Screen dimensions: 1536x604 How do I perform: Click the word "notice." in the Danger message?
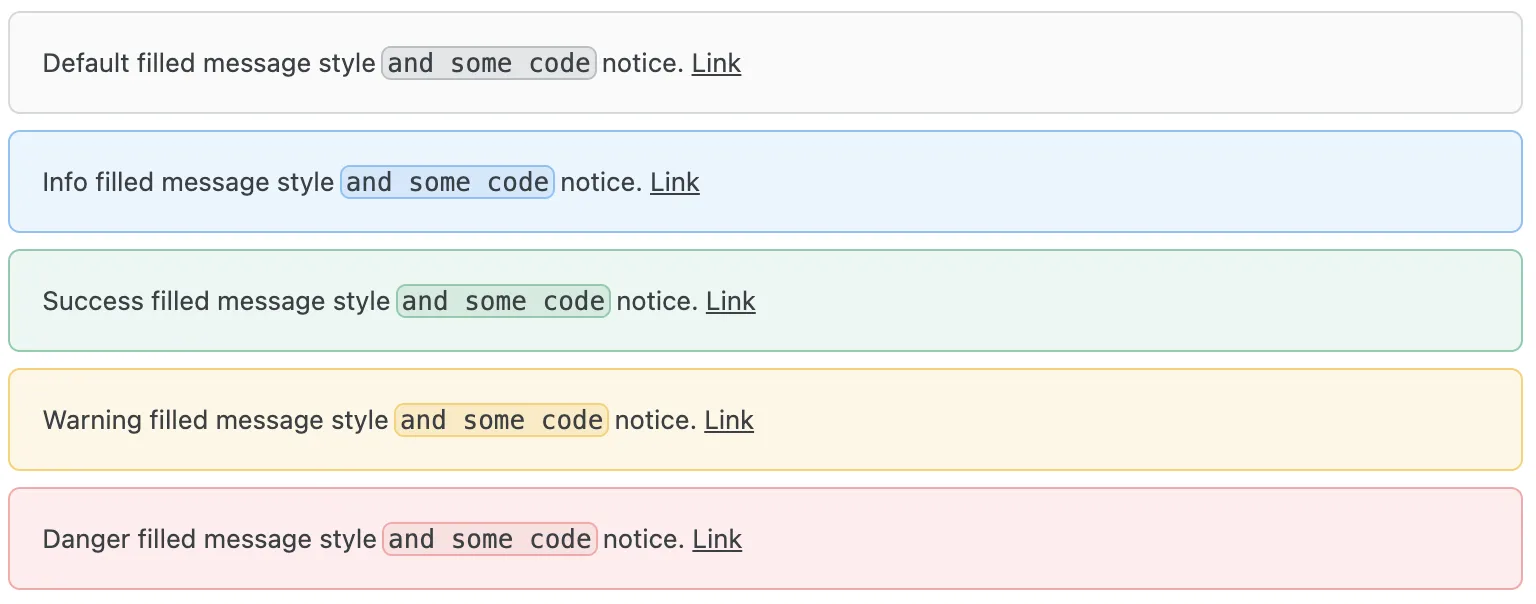(644, 539)
